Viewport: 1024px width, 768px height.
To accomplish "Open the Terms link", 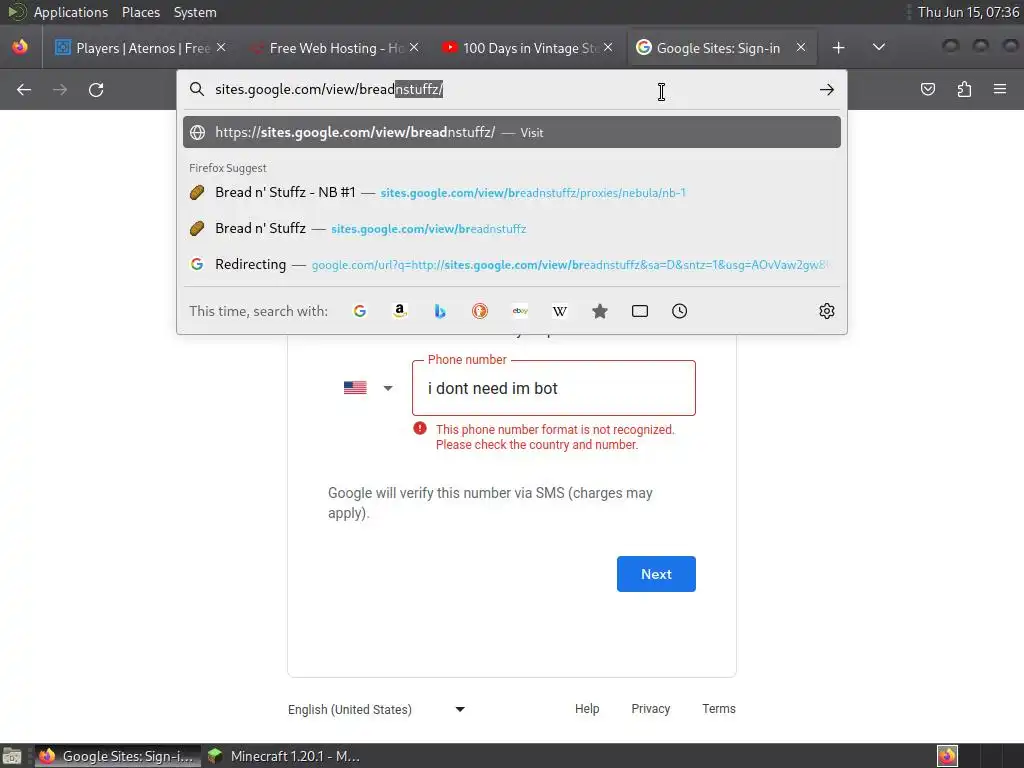I will click(x=718, y=709).
